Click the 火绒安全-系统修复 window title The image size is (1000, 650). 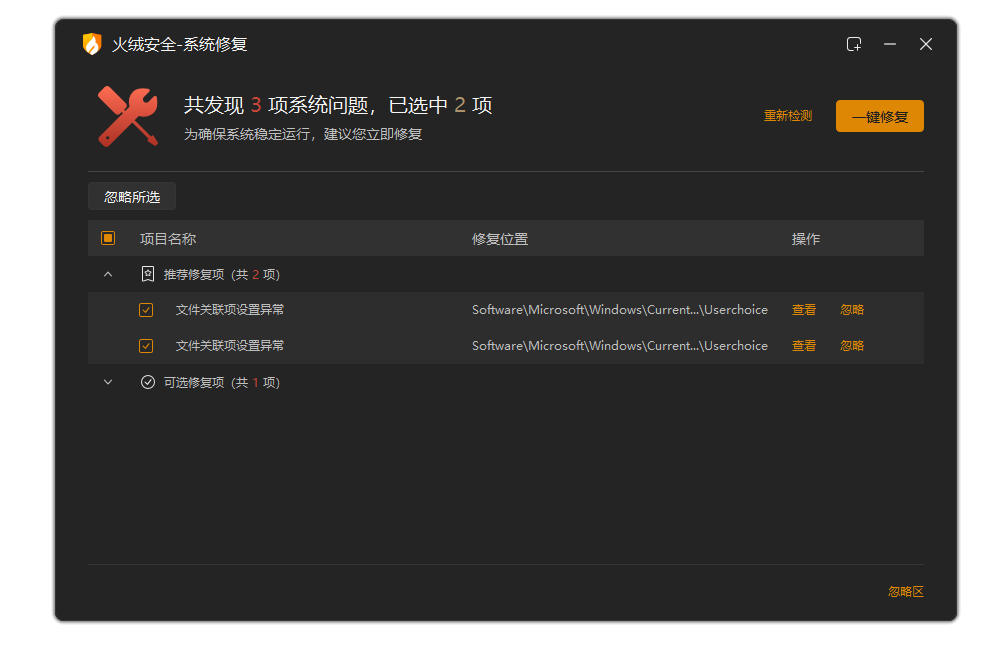tap(179, 44)
